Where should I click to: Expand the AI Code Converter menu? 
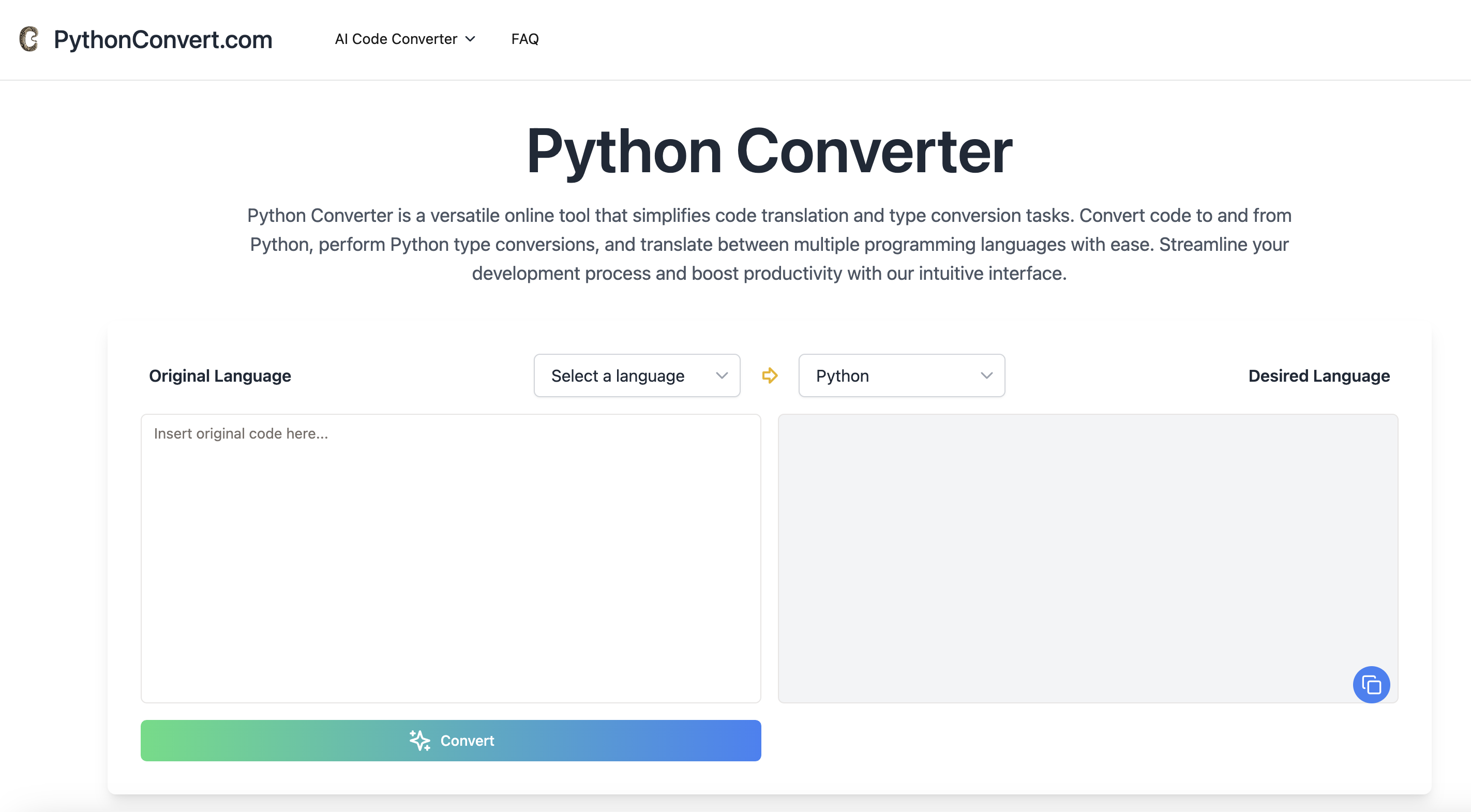coord(396,39)
